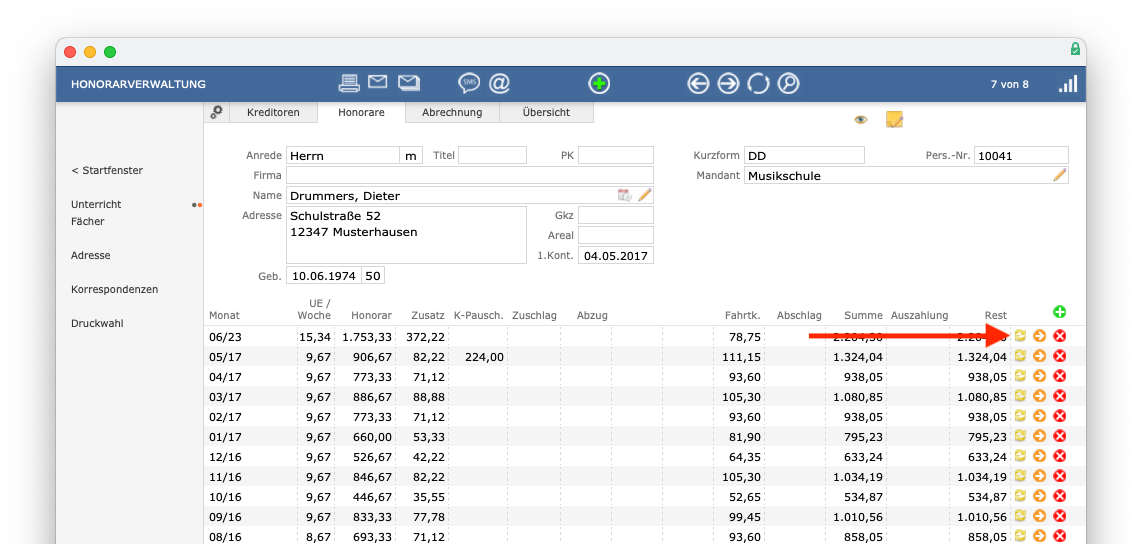Image resolution: width=1142 pixels, height=544 pixels.
Task: Open the single envelope mail icon
Action: point(377,82)
